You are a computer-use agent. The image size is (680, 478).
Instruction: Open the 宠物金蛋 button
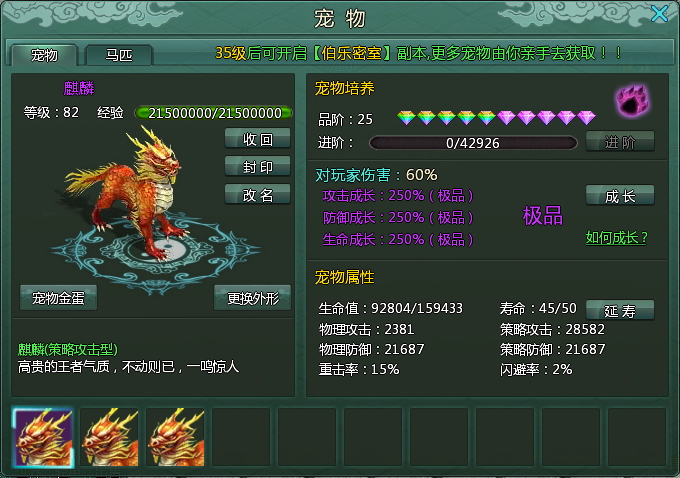(59, 298)
